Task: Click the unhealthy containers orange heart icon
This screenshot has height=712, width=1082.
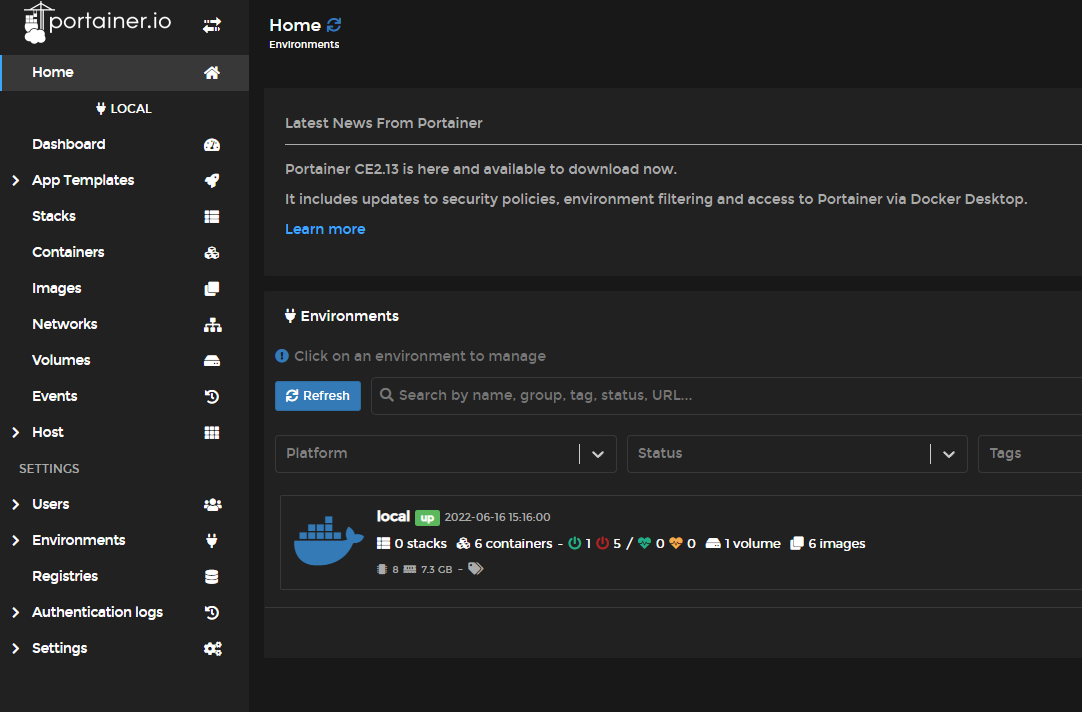Action: point(676,543)
